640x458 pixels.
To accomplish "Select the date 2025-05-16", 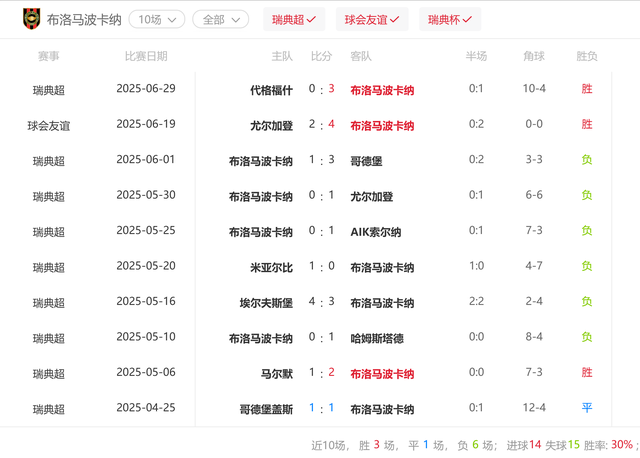I will (x=146, y=301).
